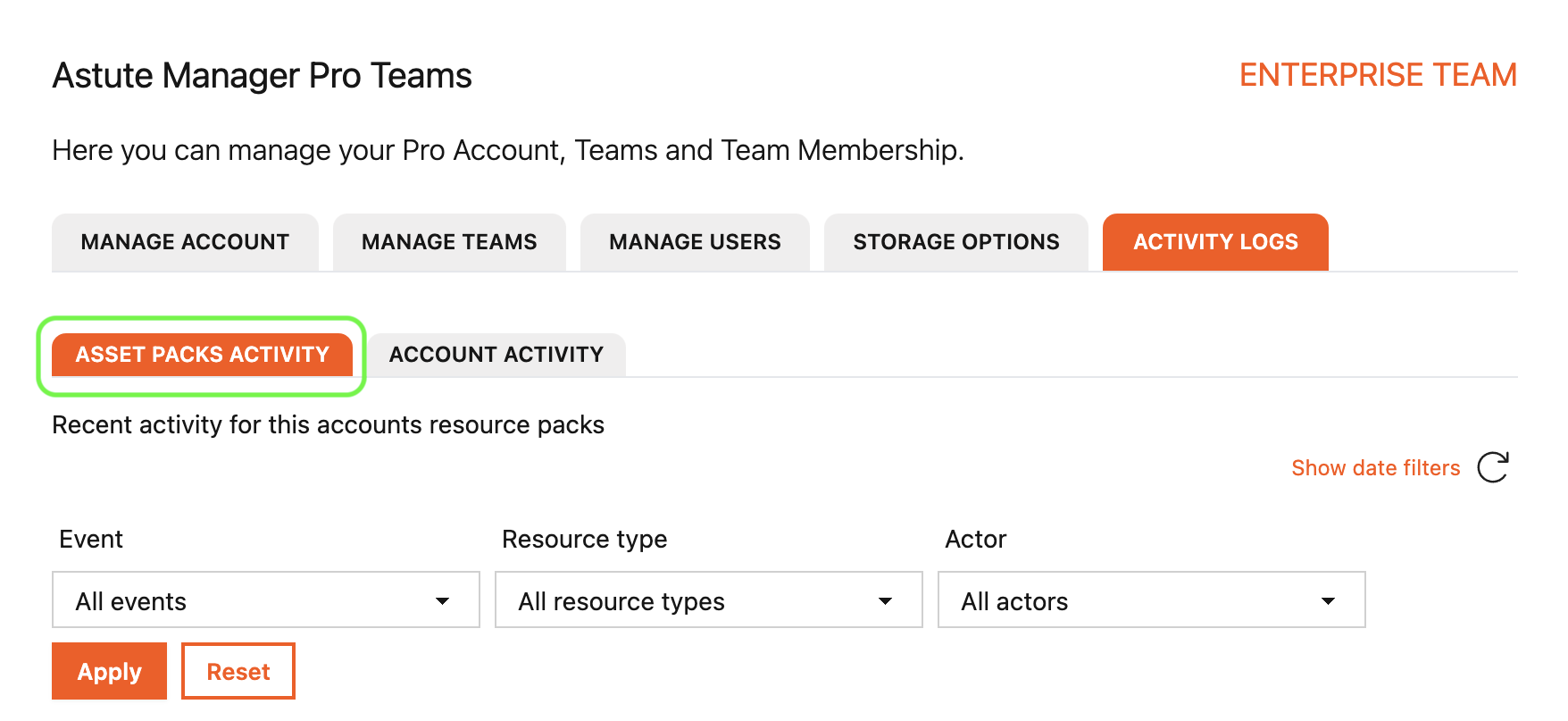Image resolution: width=1568 pixels, height=721 pixels.
Task: Switch to the Account Activity sub-tab
Action: [496, 355]
